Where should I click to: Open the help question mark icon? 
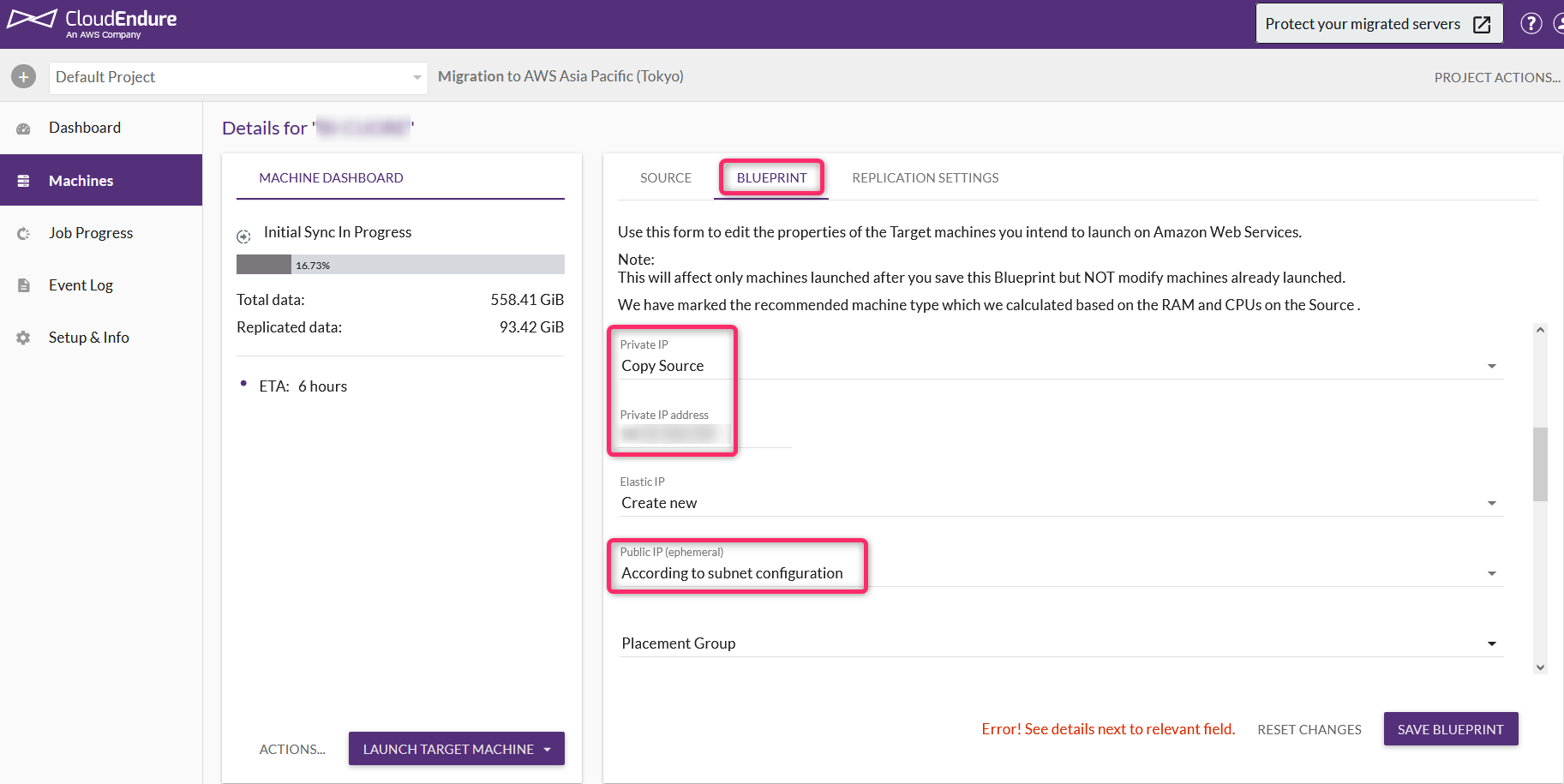[x=1531, y=24]
